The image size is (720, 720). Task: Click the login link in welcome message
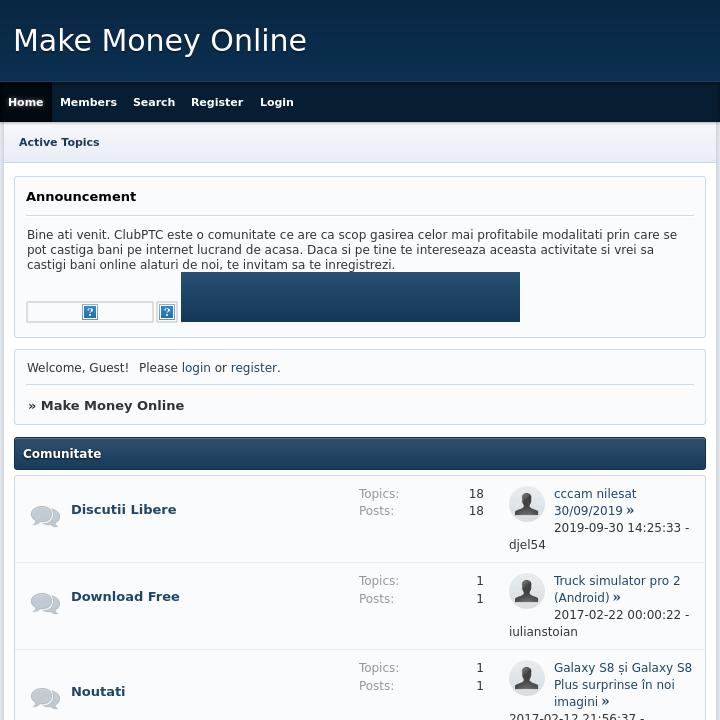click(x=196, y=368)
